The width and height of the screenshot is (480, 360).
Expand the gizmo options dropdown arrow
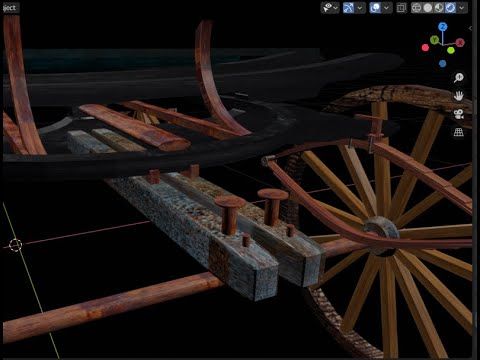(x=360, y=8)
